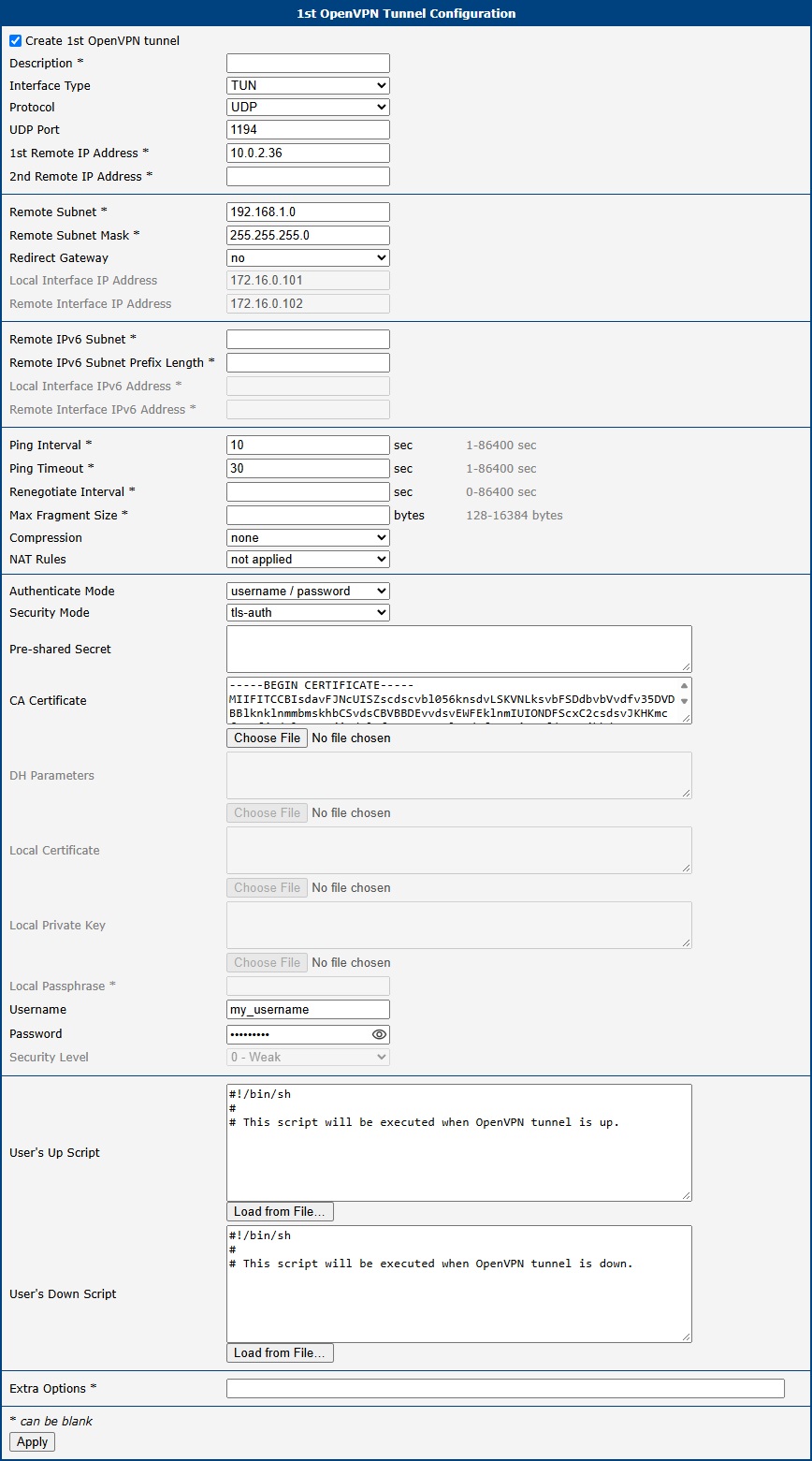
Task: Click the '* can be blank' note
Action: click(x=51, y=1421)
